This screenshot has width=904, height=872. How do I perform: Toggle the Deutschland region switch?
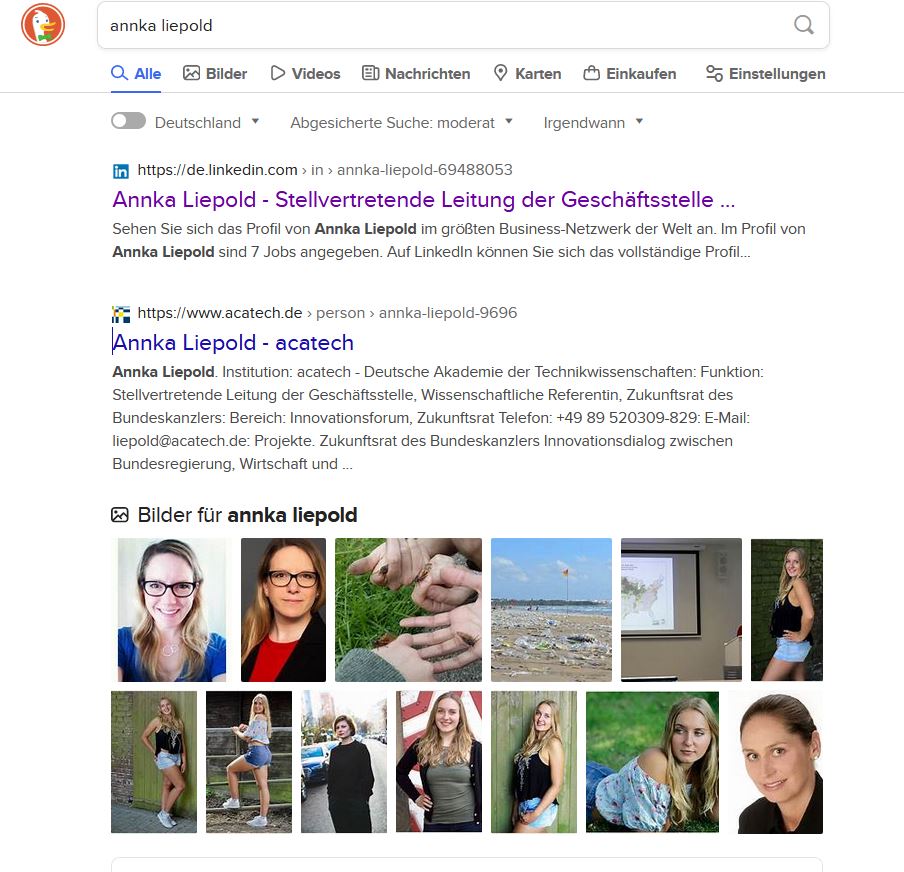pyautogui.click(x=128, y=121)
